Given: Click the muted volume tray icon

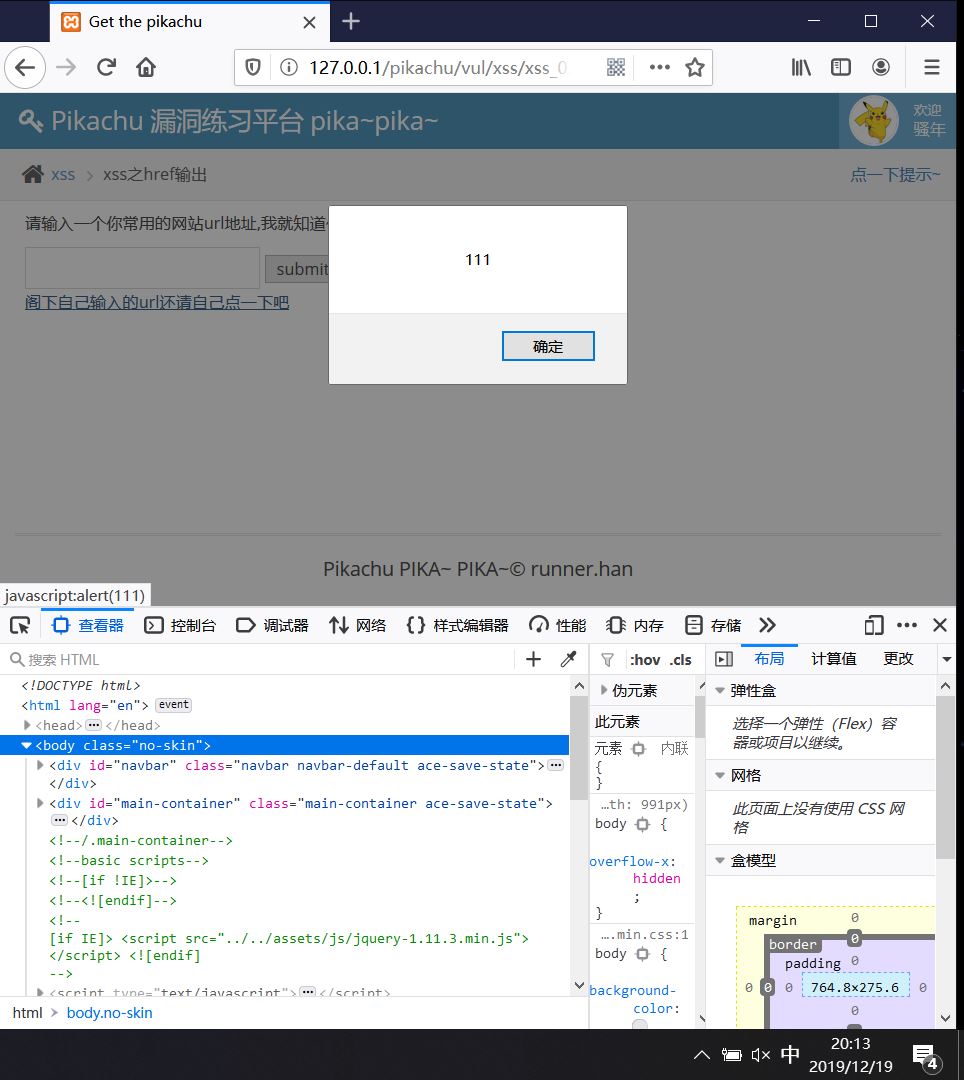Looking at the screenshot, I should [761, 1055].
